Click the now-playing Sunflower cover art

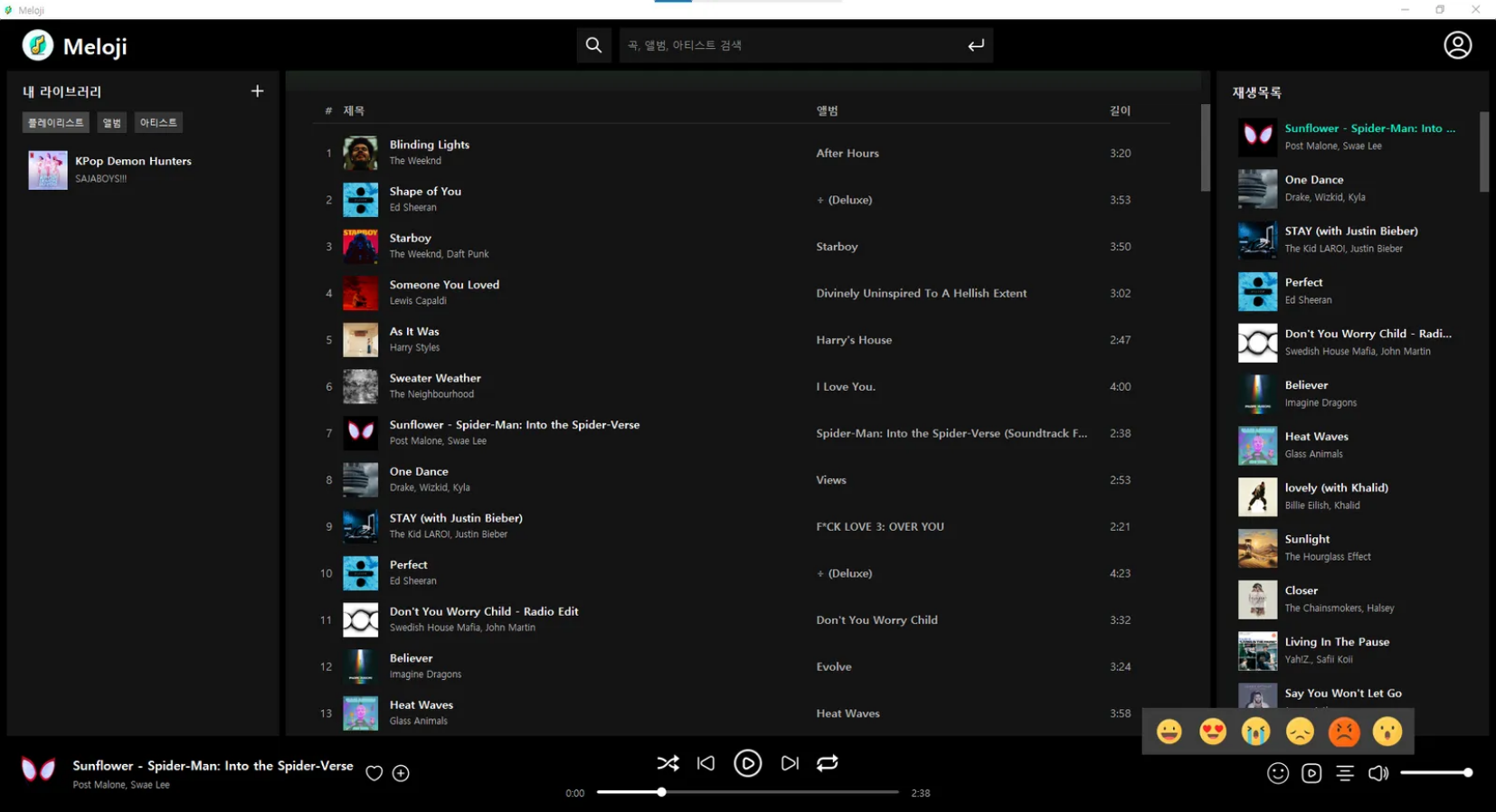click(x=38, y=770)
